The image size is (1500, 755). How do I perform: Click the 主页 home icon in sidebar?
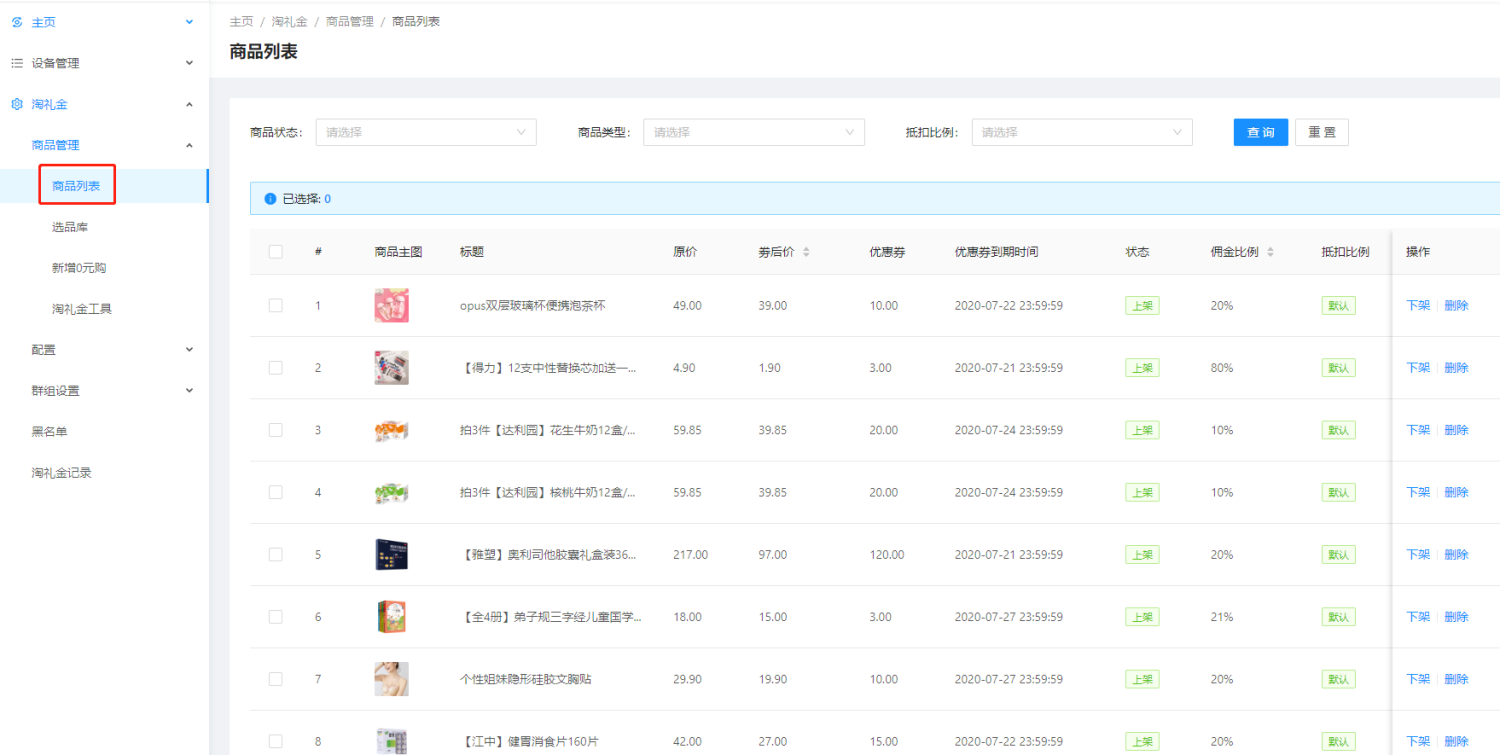pyautogui.click(x=16, y=22)
